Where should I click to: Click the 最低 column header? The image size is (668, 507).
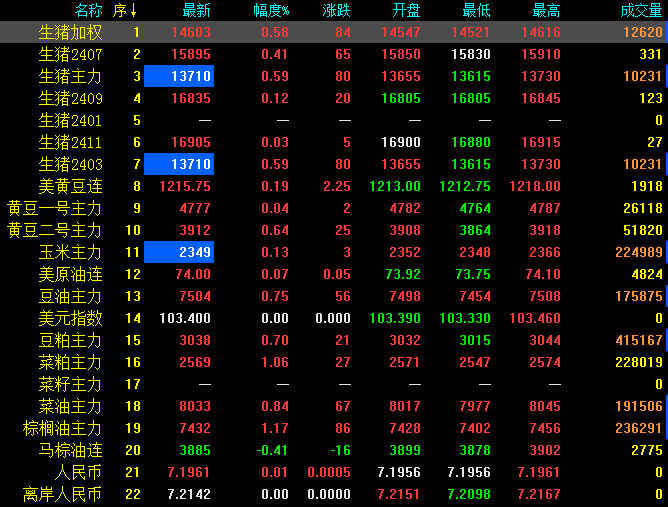pos(476,11)
